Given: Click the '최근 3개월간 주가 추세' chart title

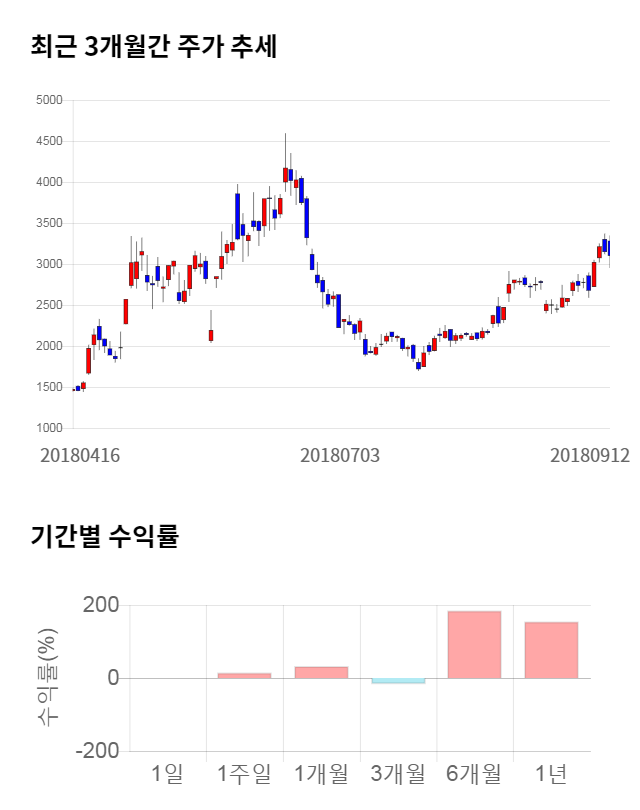Looking at the screenshot, I should pos(153,47).
